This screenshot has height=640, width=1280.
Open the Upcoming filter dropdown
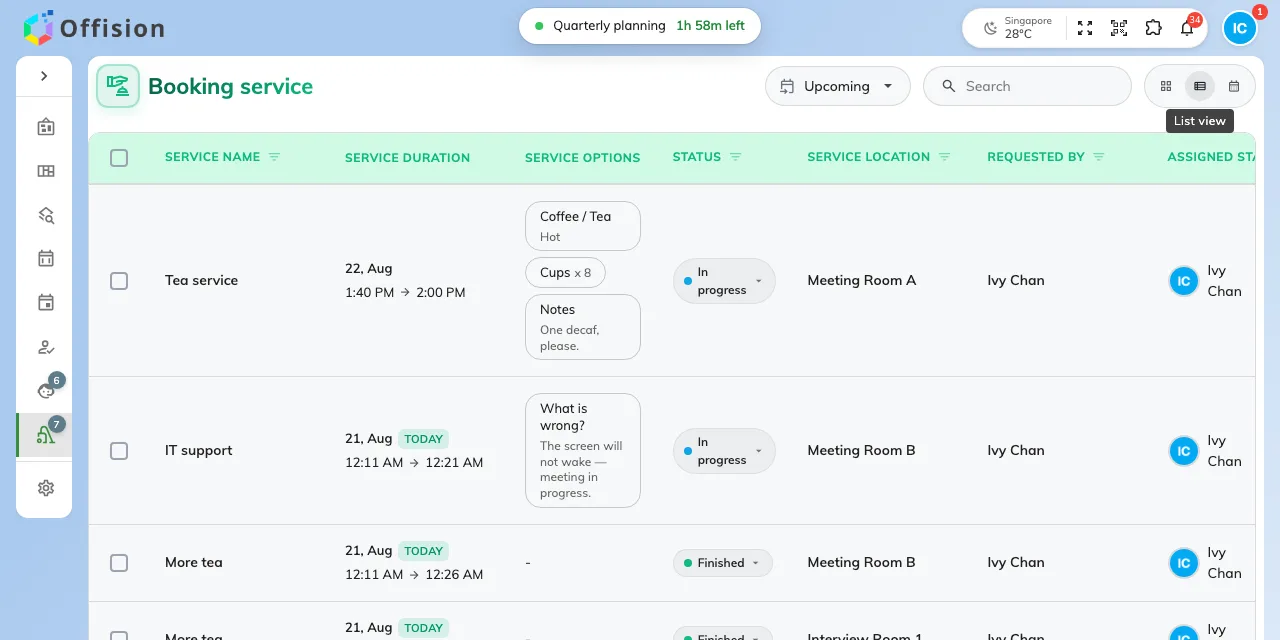coord(838,86)
